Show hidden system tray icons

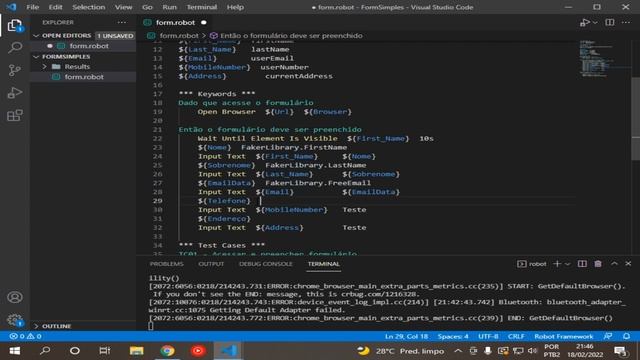click(458, 351)
